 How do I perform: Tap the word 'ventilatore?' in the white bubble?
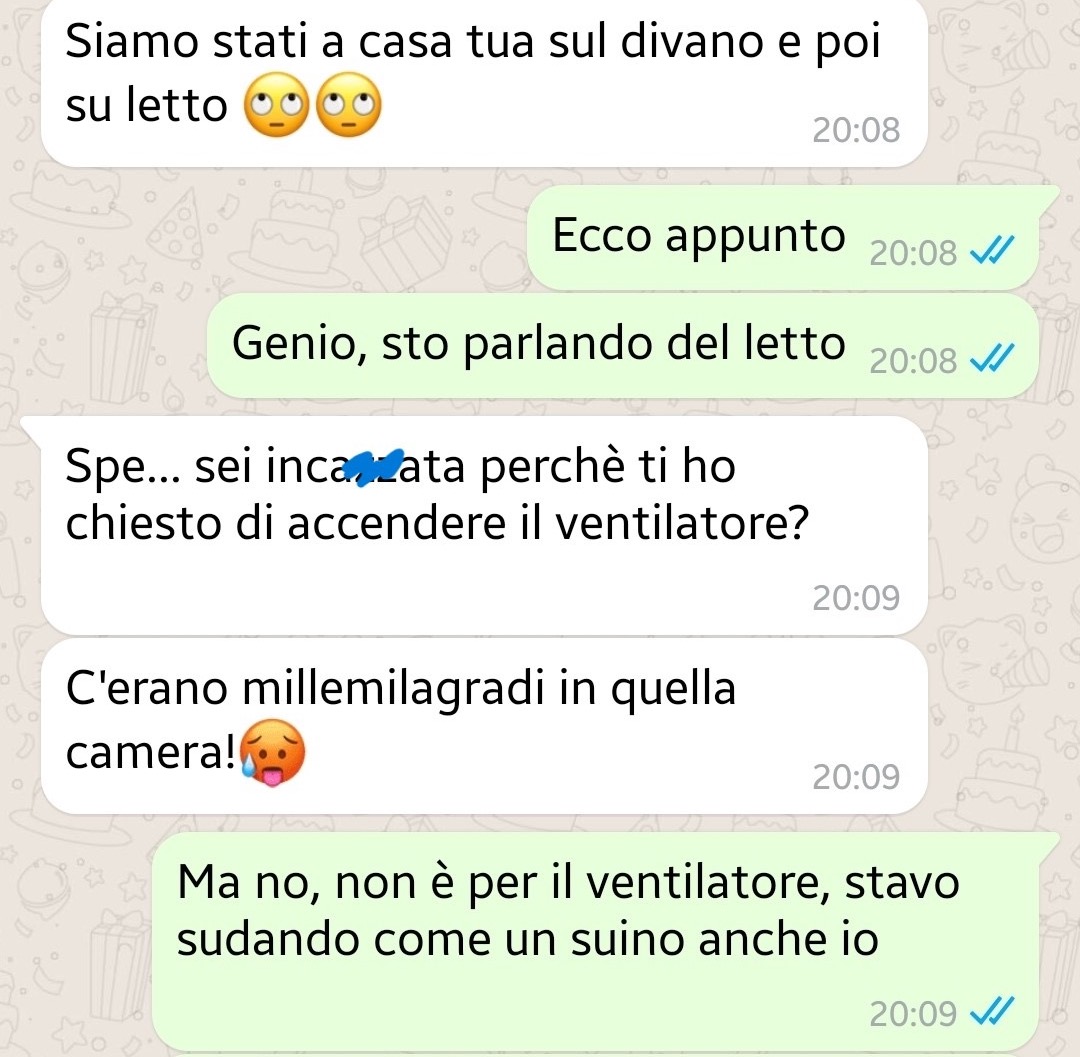(x=682, y=523)
